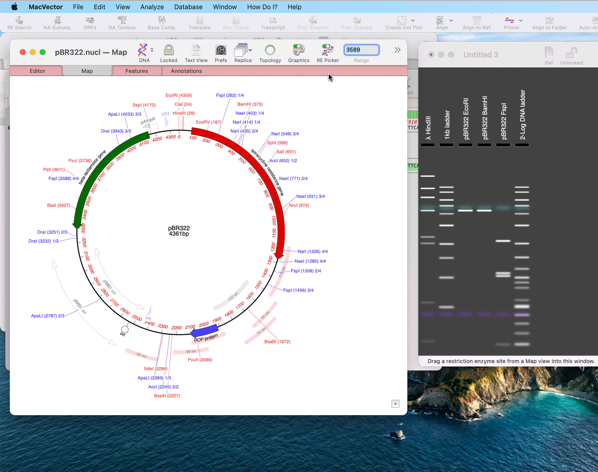
Task: Open DNA icon dropdown arrows
Action: (152, 50)
